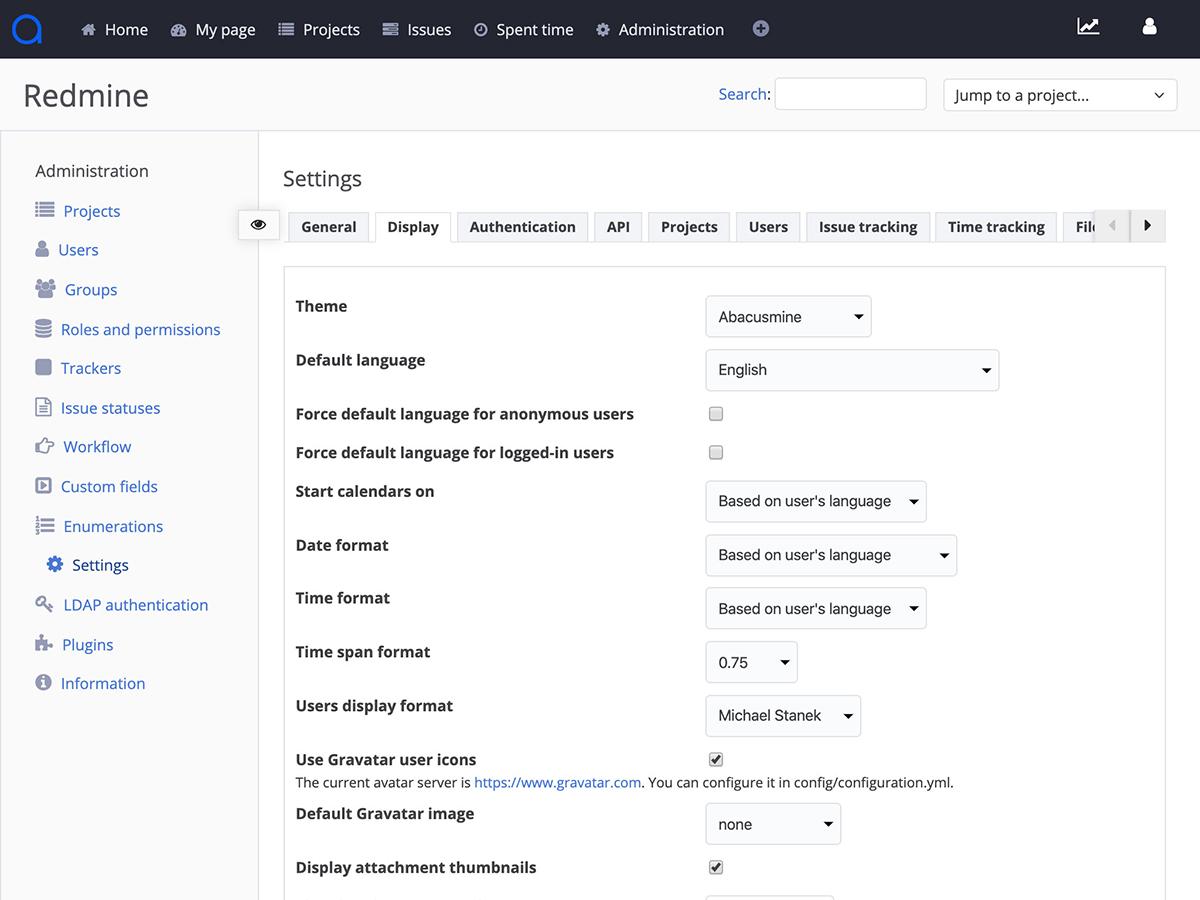Click the My page dashboard icon
Viewport: 1200px width, 900px height.
179,30
